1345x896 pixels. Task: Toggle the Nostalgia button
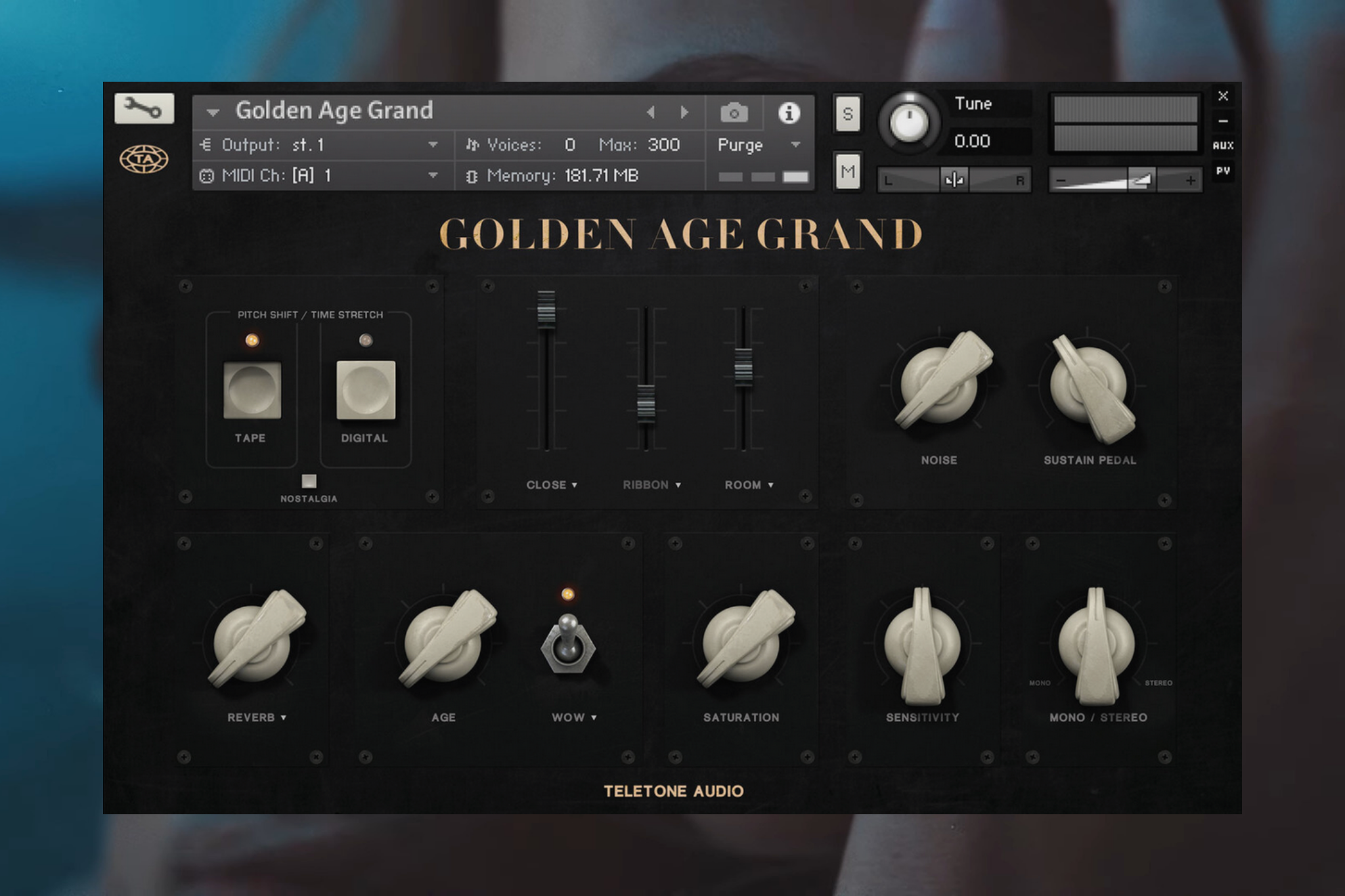308,481
